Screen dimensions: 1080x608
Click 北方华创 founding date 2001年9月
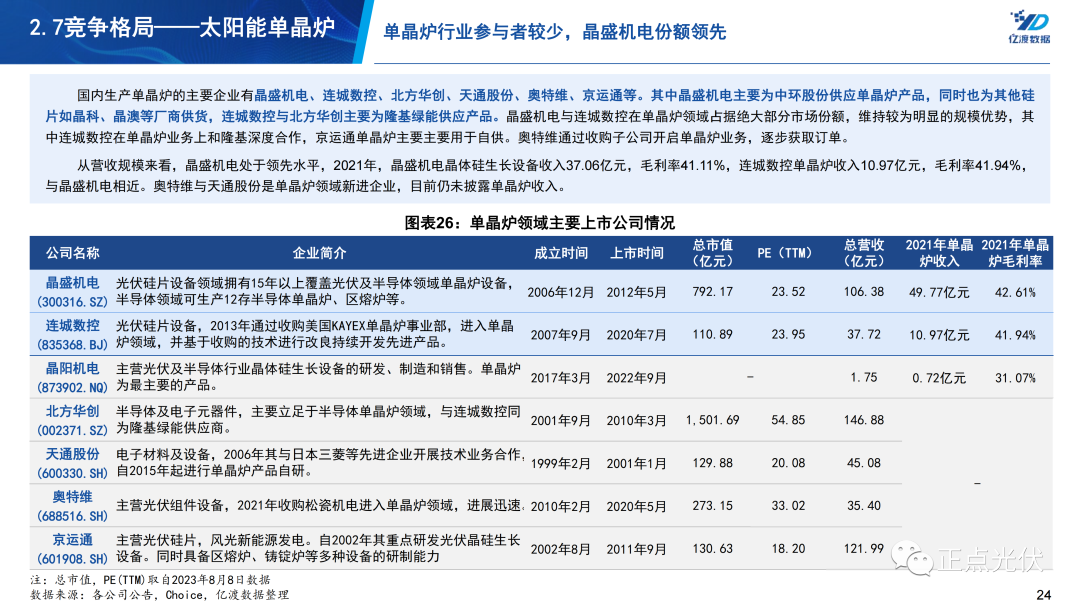coord(561,421)
